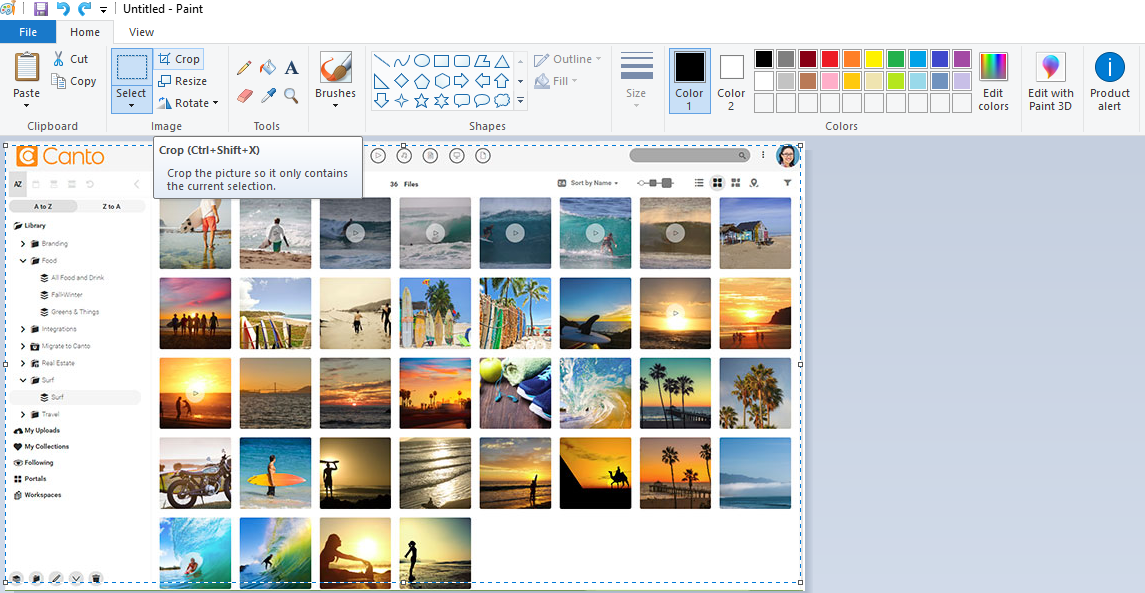Click the Edit colors button
1145x593 pixels.
click(x=993, y=82)
